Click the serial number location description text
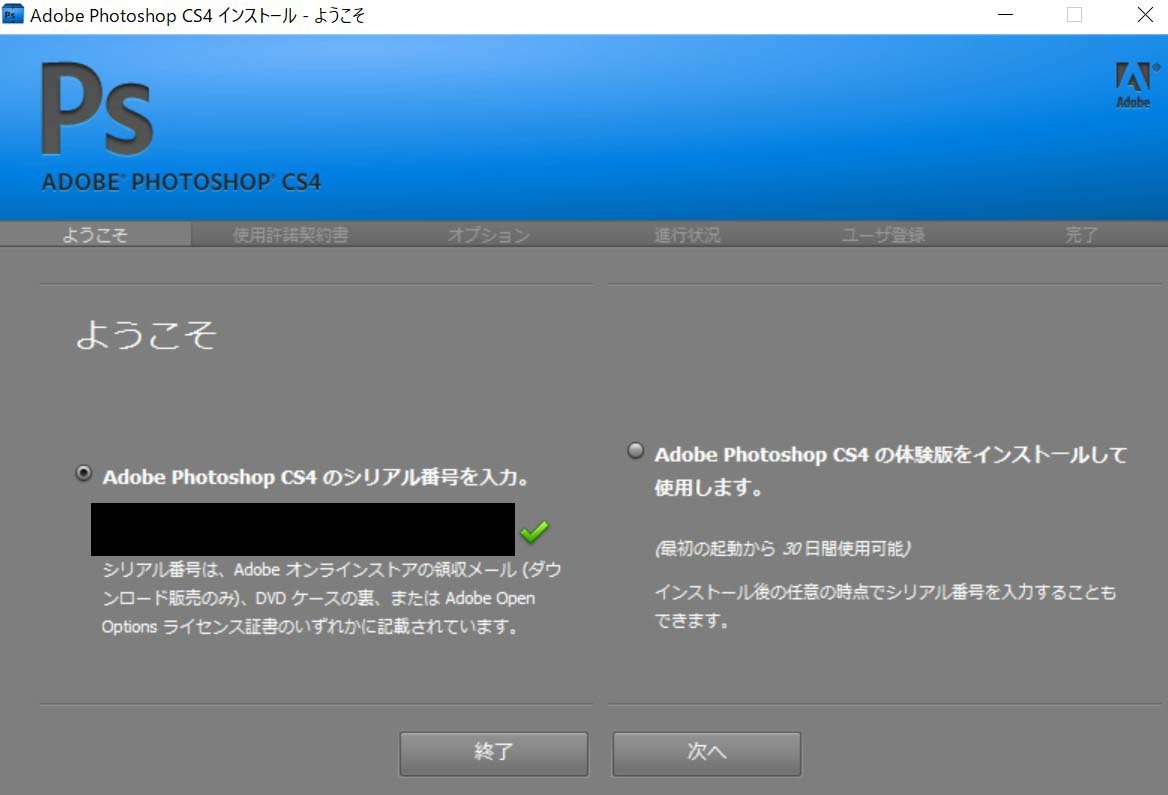 331,598
